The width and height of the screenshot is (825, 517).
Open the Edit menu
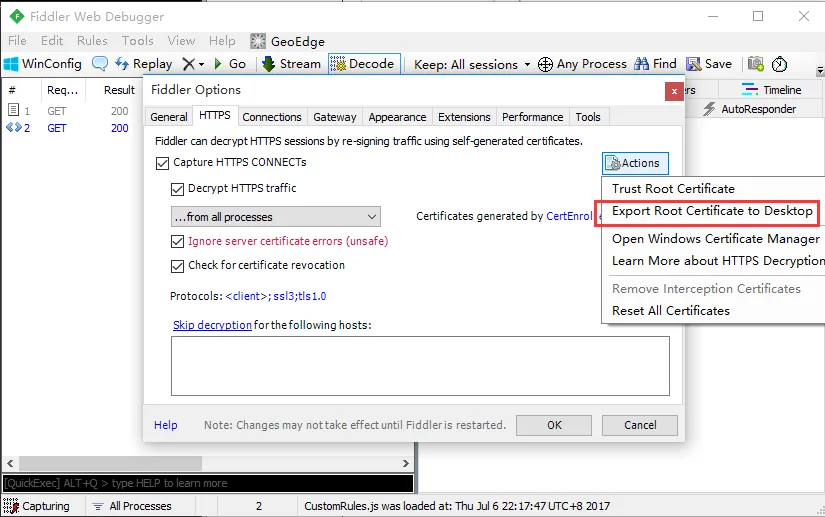point(52,40)
